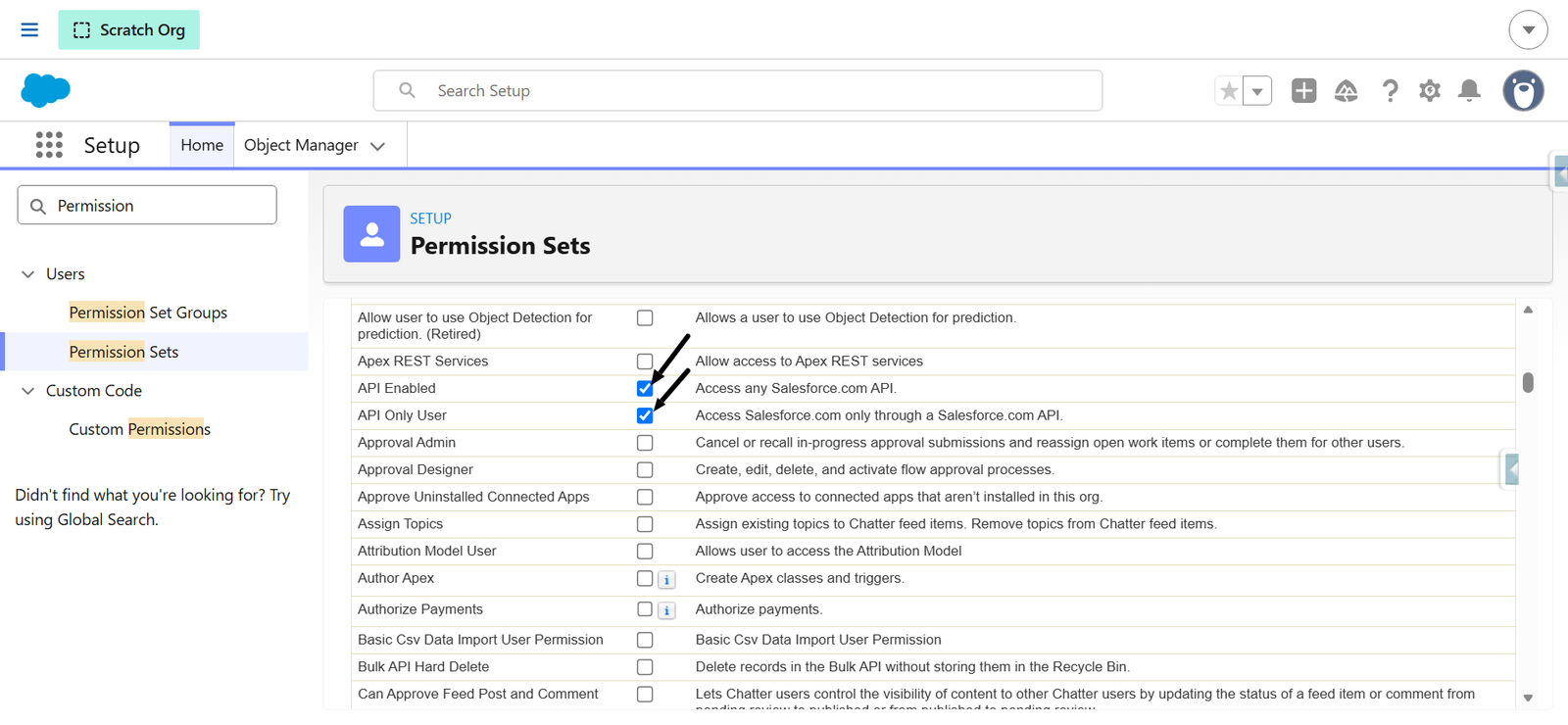This screenshot has height=725, width=1568.
Task: Click the 'Access any Salesforce.com API.' description
Action: click(796, 389)
